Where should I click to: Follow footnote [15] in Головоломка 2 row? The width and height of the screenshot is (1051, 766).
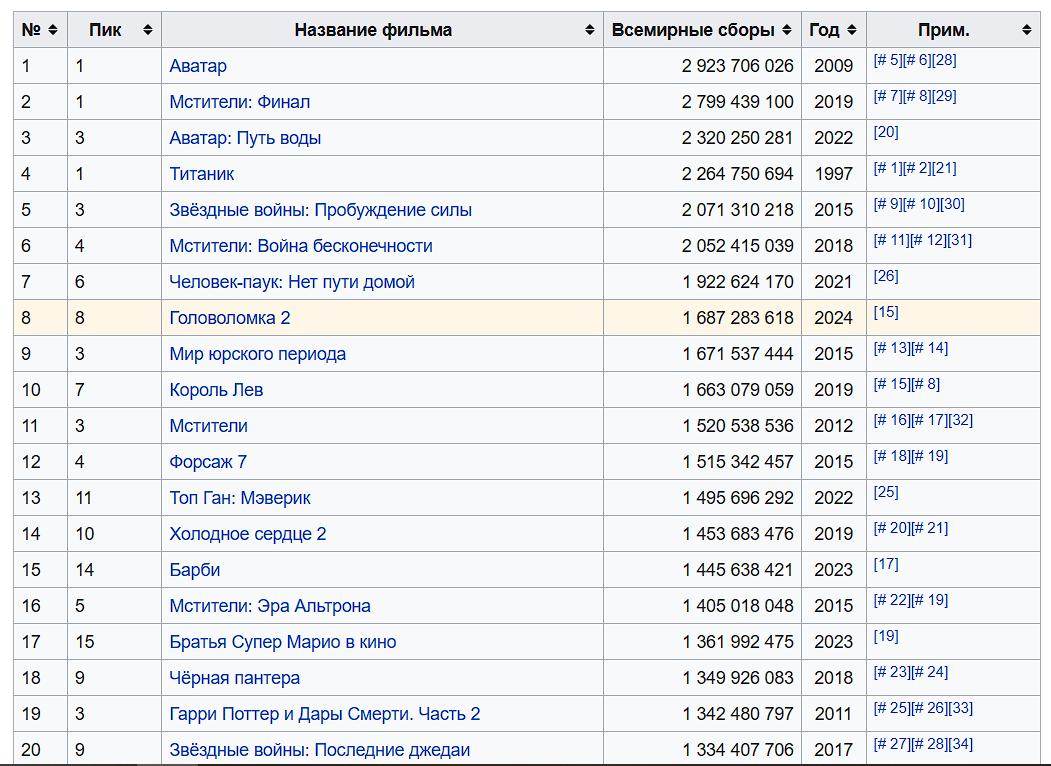(x=885, y=312)
